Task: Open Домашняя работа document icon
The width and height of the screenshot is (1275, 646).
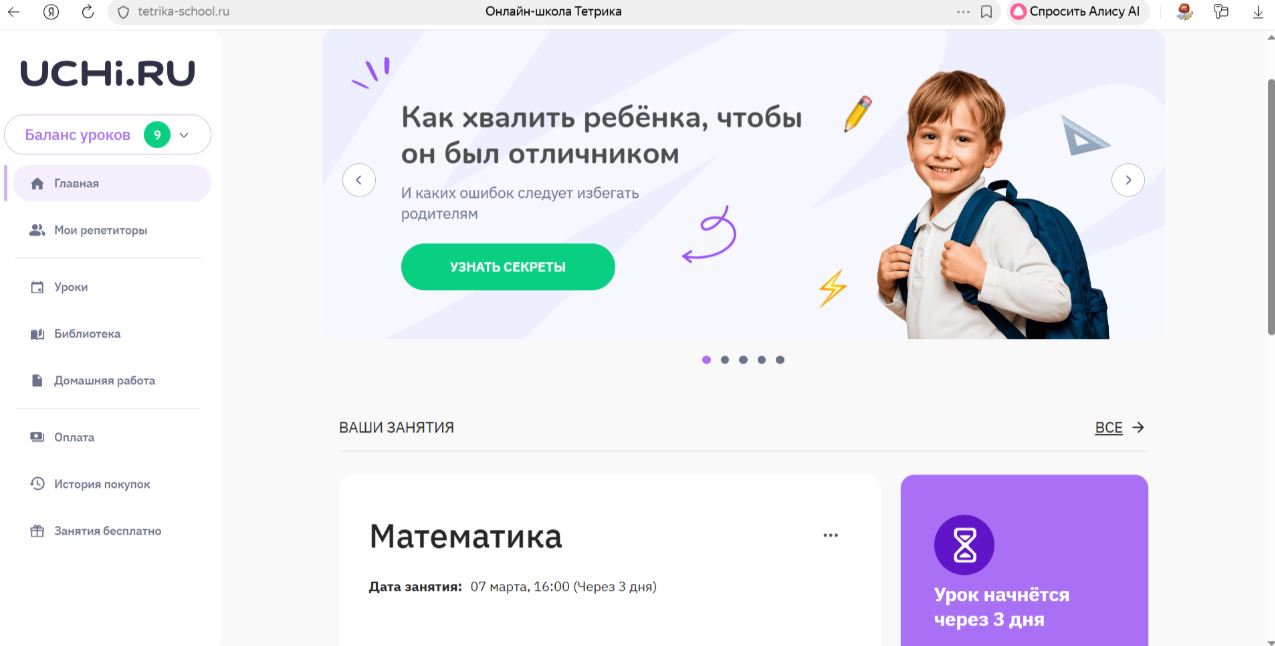Action: point(37,381)
